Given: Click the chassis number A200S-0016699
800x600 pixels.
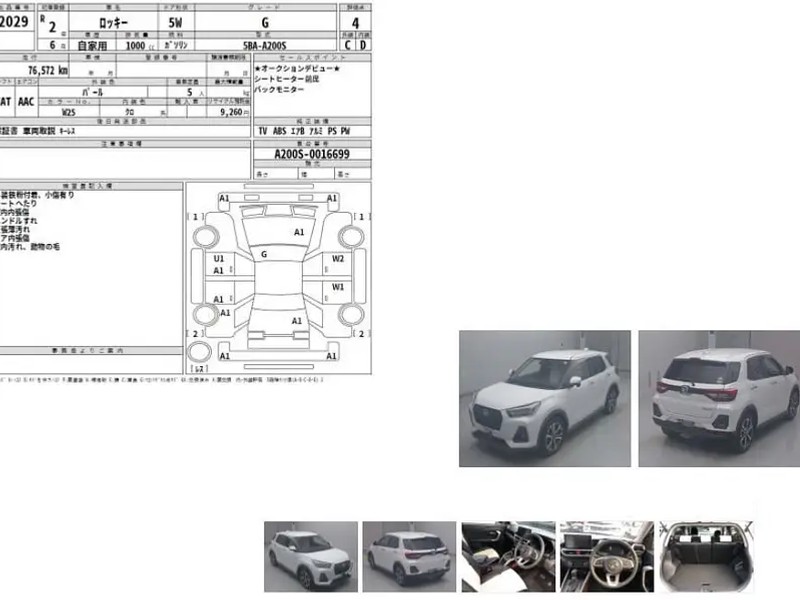Looking at the screenshot, I should point(312,155).
